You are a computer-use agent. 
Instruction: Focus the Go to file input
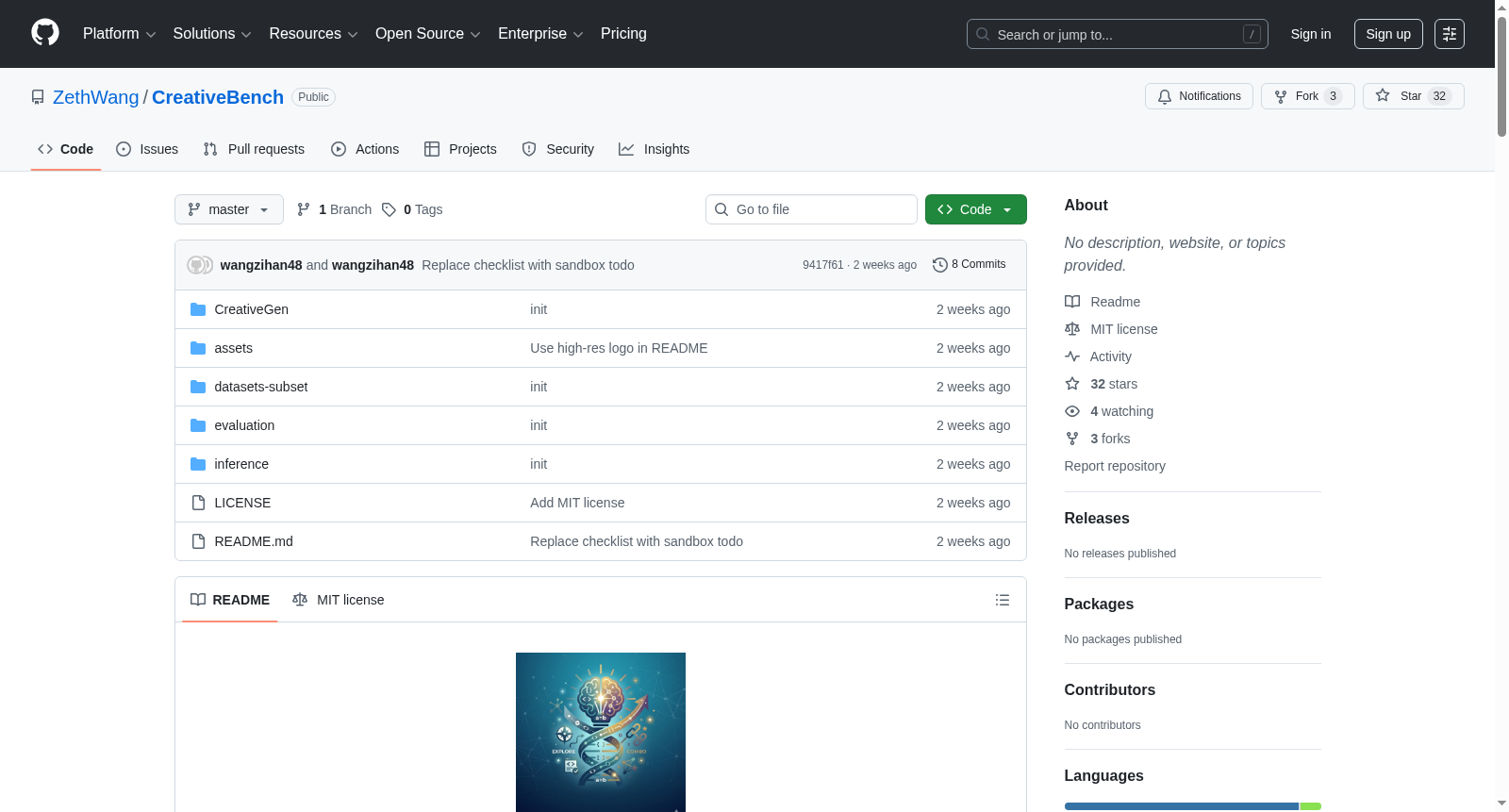coord(811,209)
